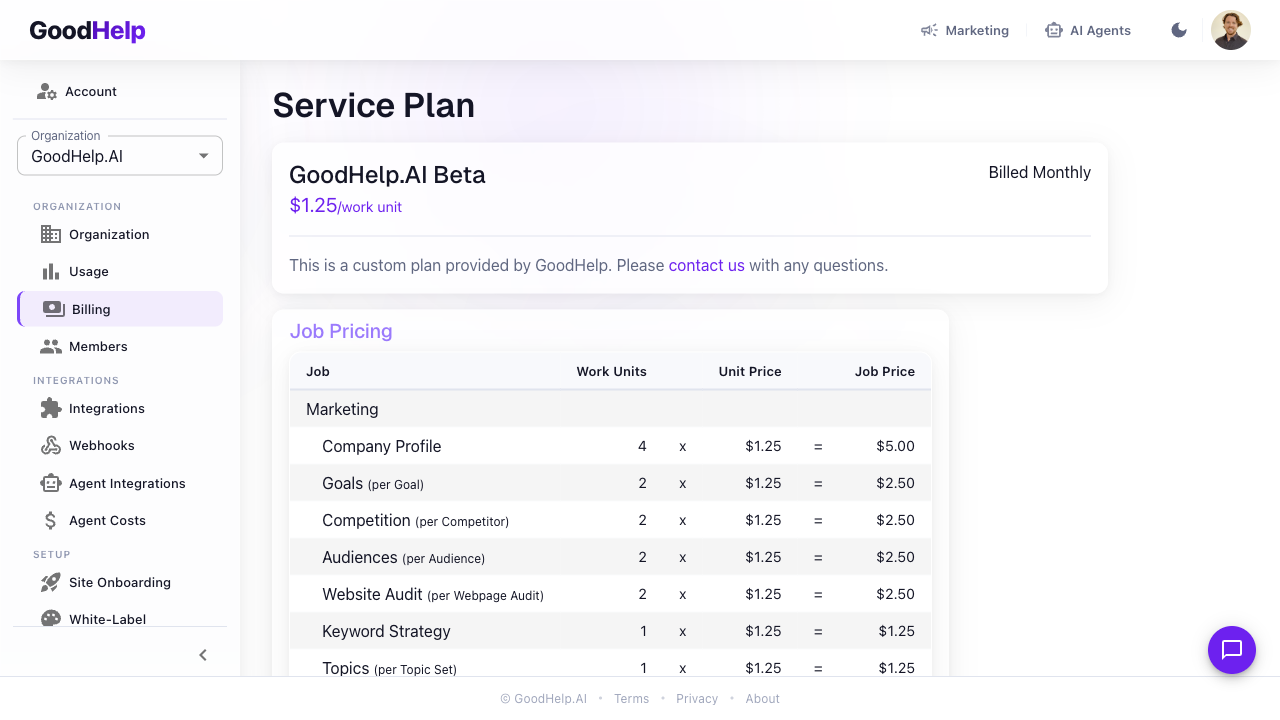The image size is (1280, 720).
Task: Click the Members people icon
Action: click(51, 347)
